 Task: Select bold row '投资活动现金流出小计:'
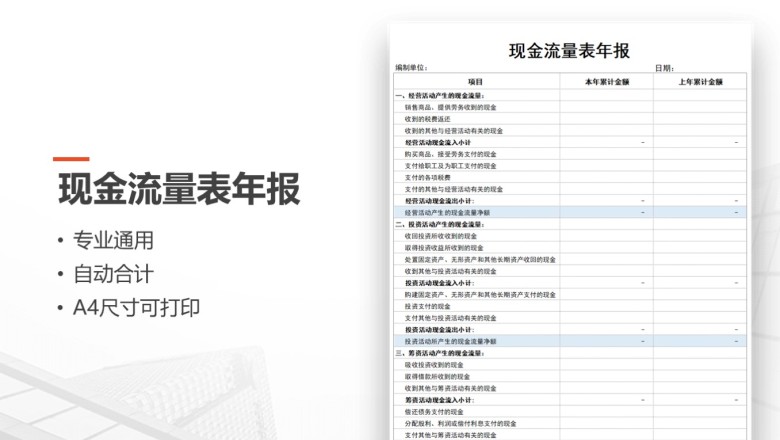pos(570,330)
